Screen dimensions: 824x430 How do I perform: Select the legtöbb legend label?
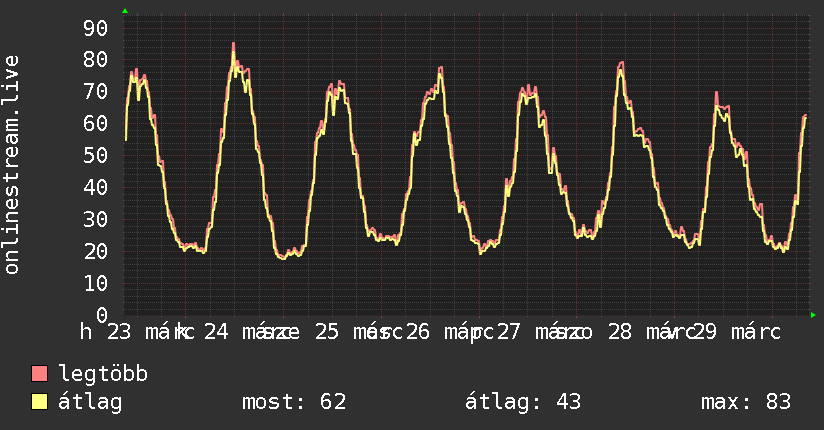(103, 374)
